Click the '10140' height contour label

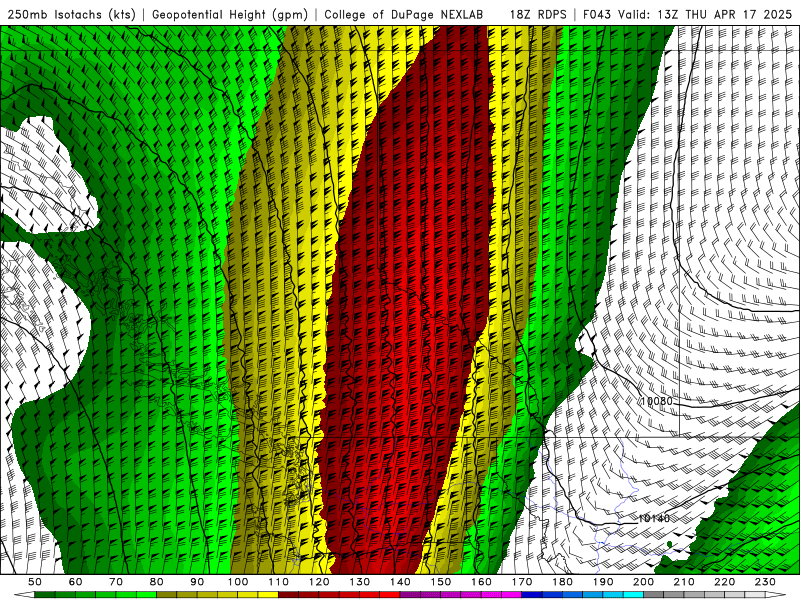pos(654,518)
